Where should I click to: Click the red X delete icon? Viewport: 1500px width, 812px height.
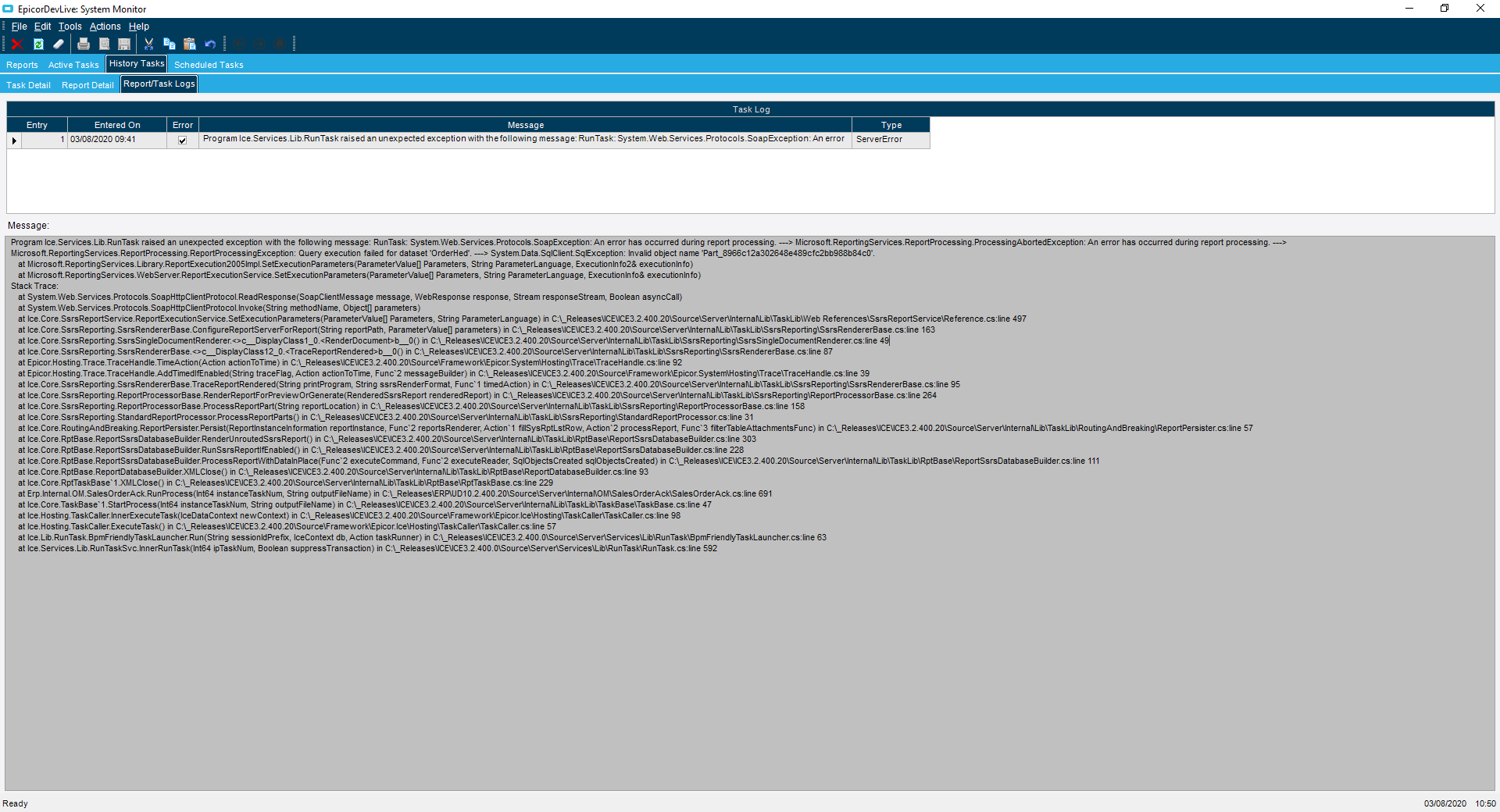[x=17, y=44]
